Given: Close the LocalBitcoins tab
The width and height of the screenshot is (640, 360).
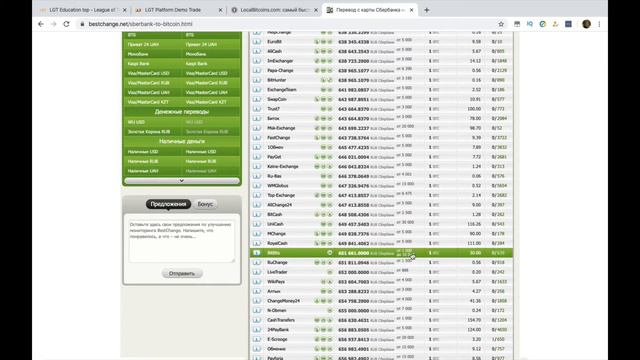Looking at the screenshot, I should 316,10.
